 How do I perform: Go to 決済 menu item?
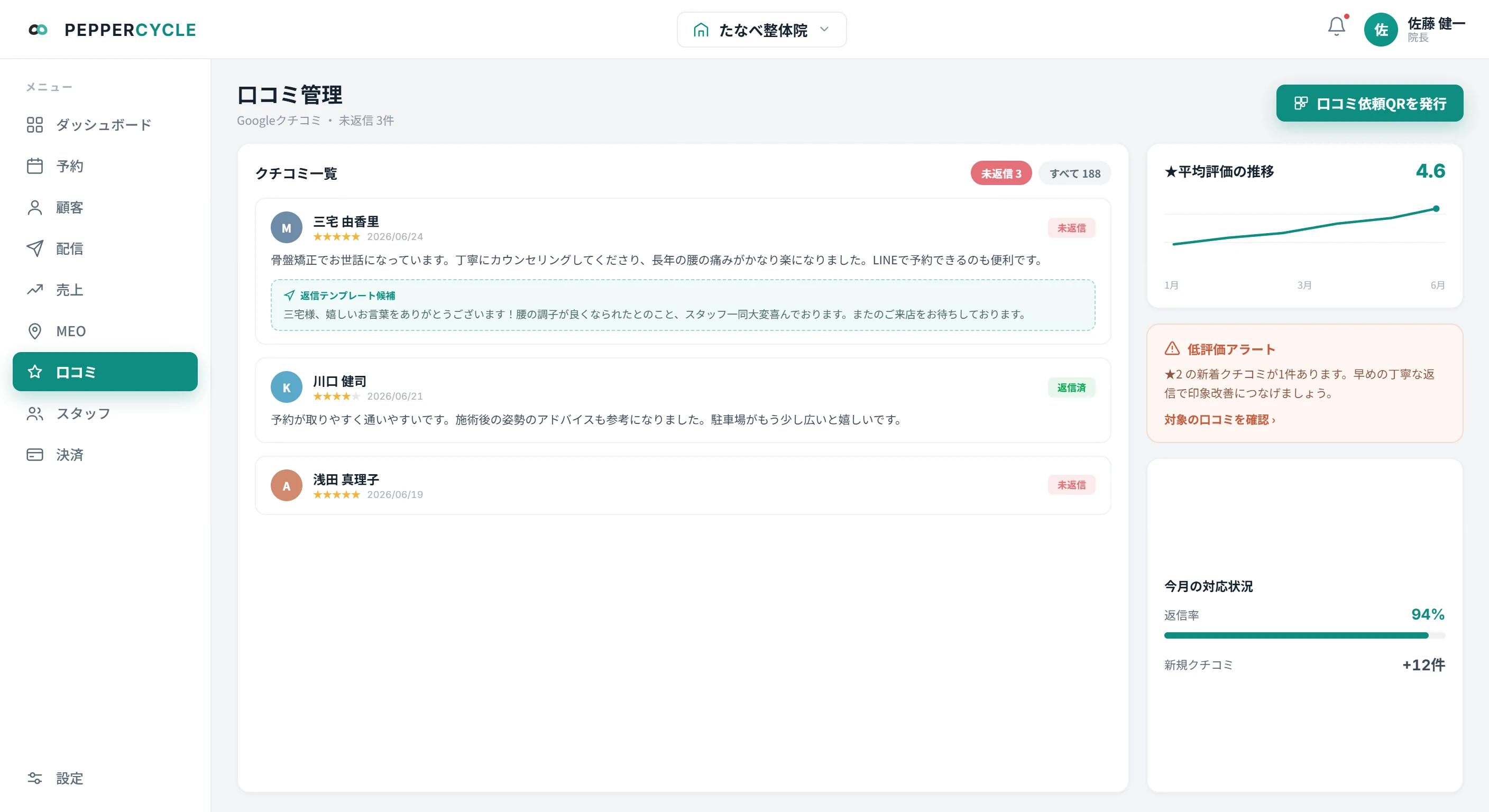click(x=105, y=455)
